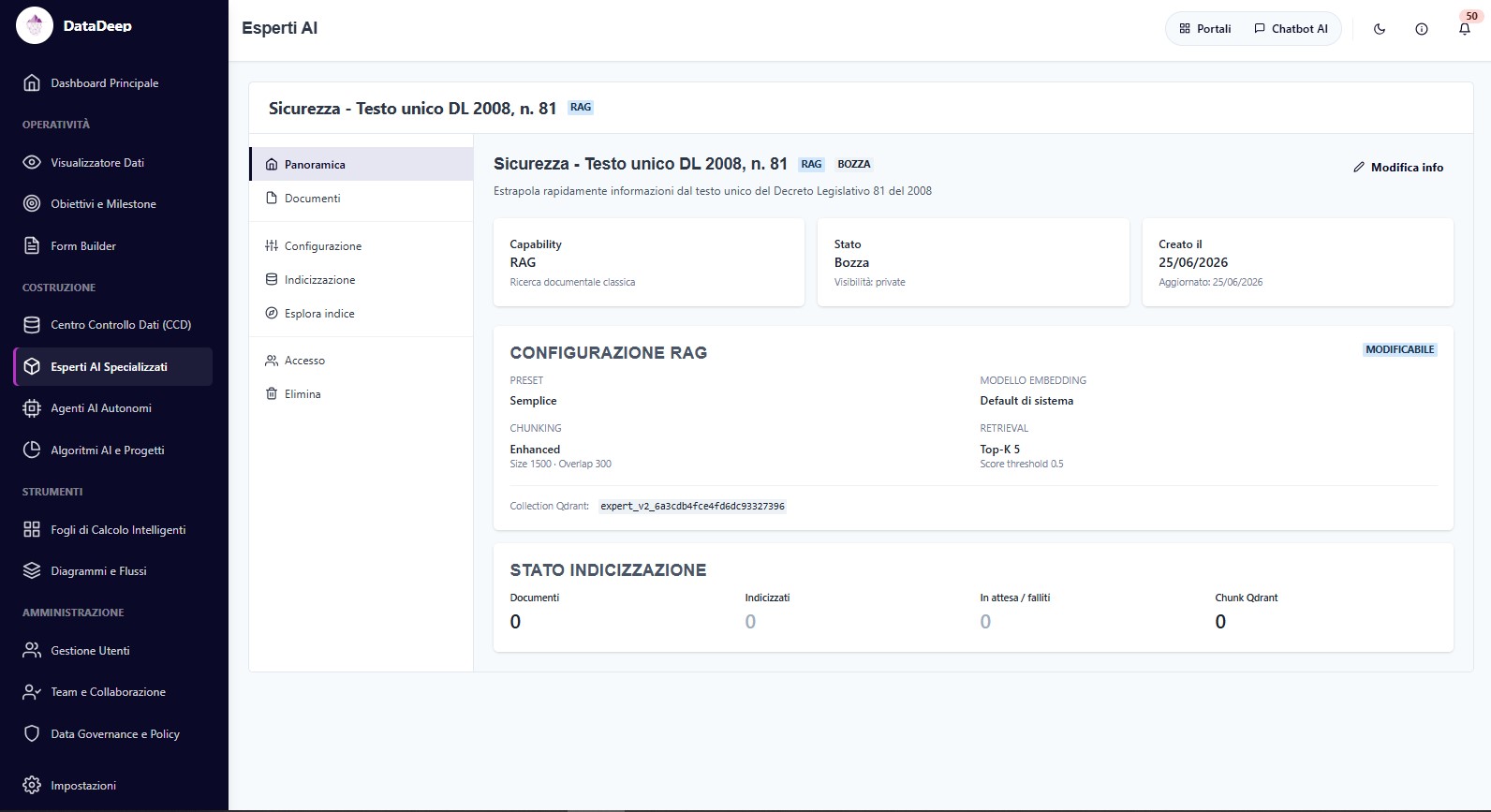Click 'Size 1500 · Overlap 300' text
Screen dimensions: 1491x812
[x=560, y=464]
